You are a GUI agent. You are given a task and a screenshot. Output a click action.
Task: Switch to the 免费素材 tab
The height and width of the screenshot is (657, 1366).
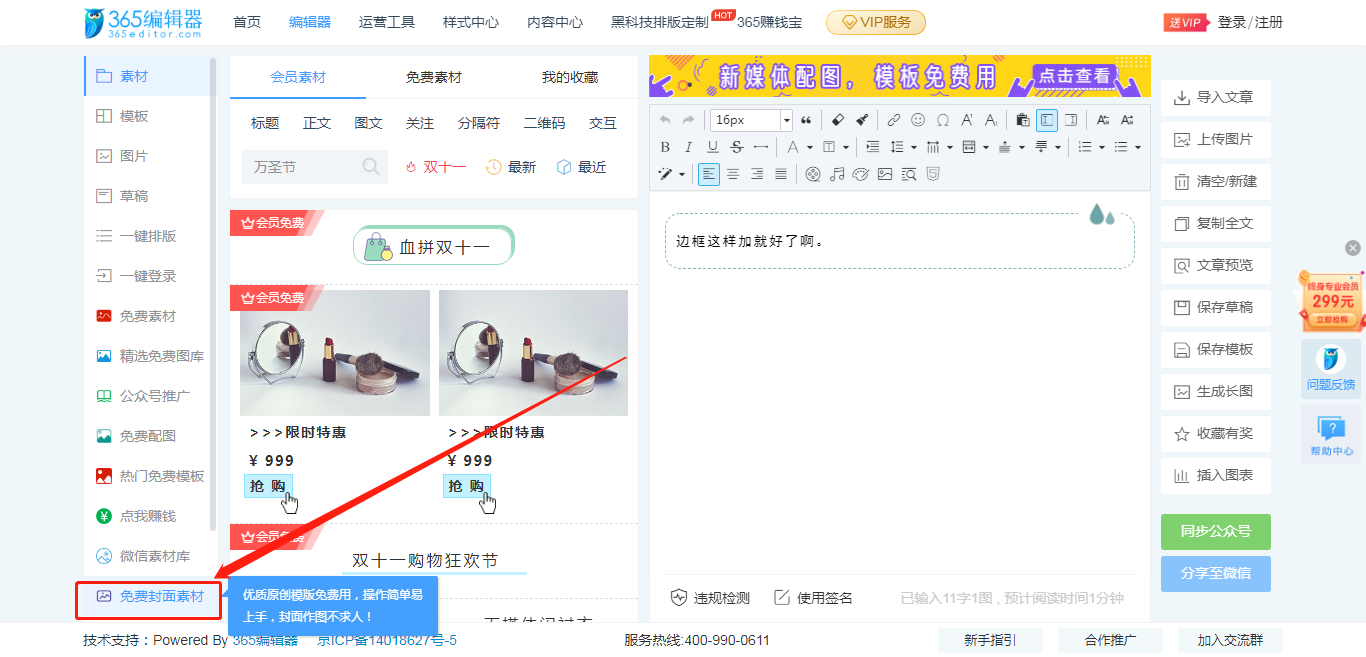pos(434,77)
